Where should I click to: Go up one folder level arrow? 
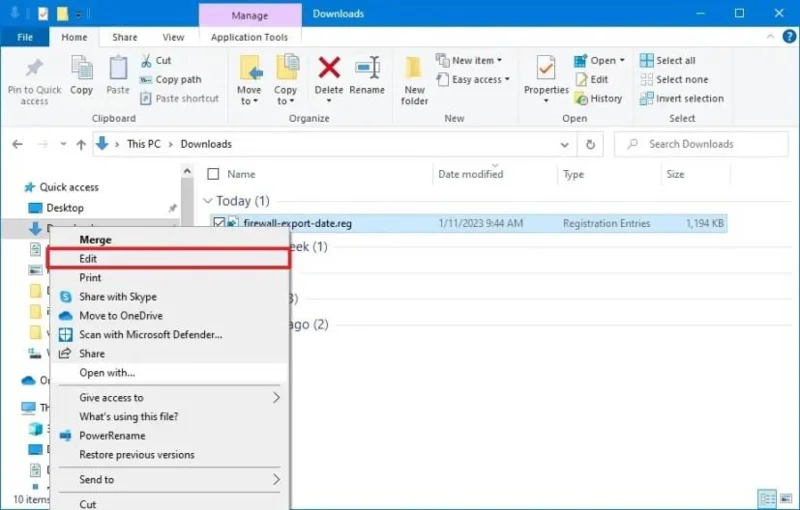81,144
